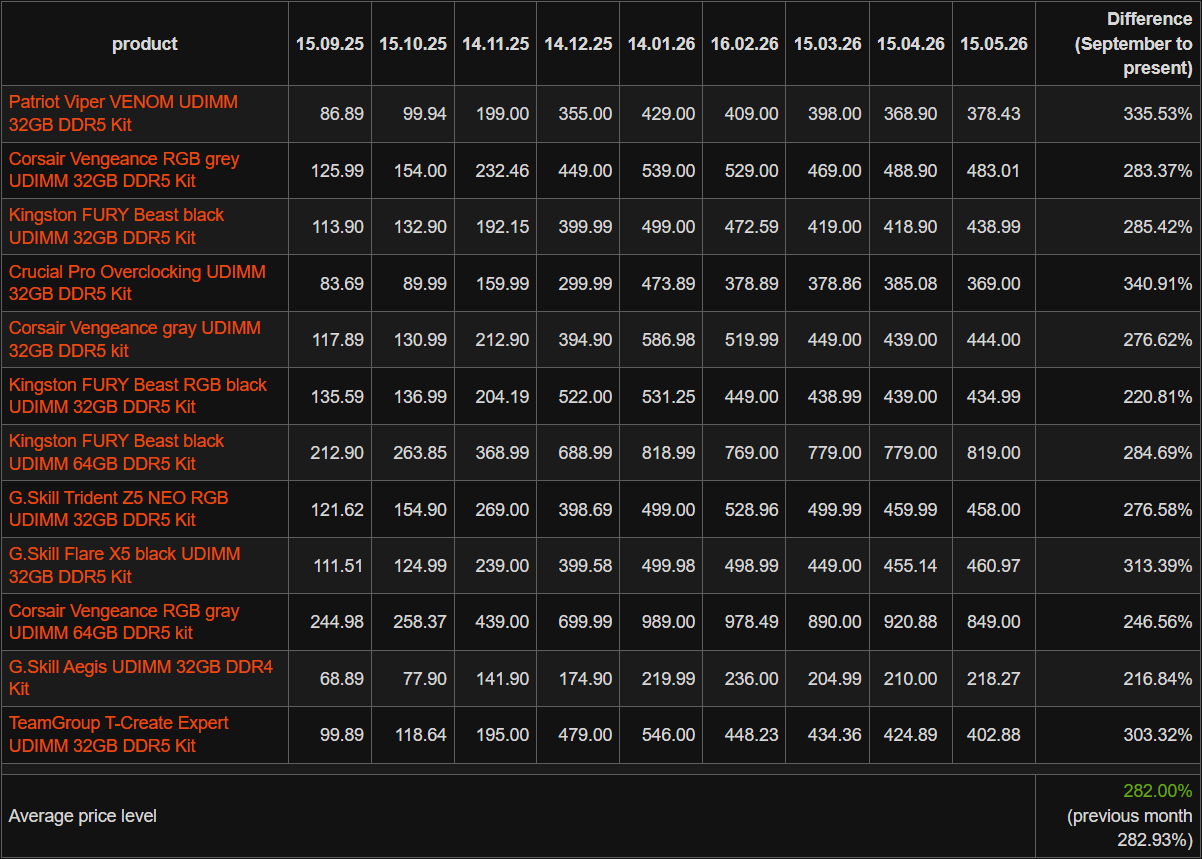
Task: Open Corsair Vengeance gray UDIMM 32GB DDR5 kit link
Action: [135, 340]
